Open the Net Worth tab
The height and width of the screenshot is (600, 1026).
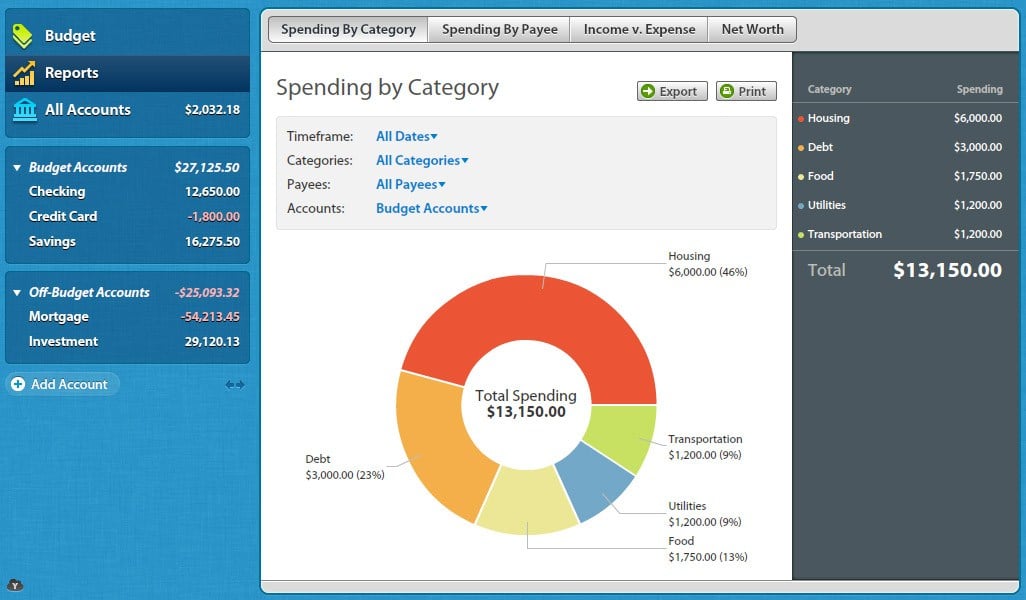coord(752,29)
